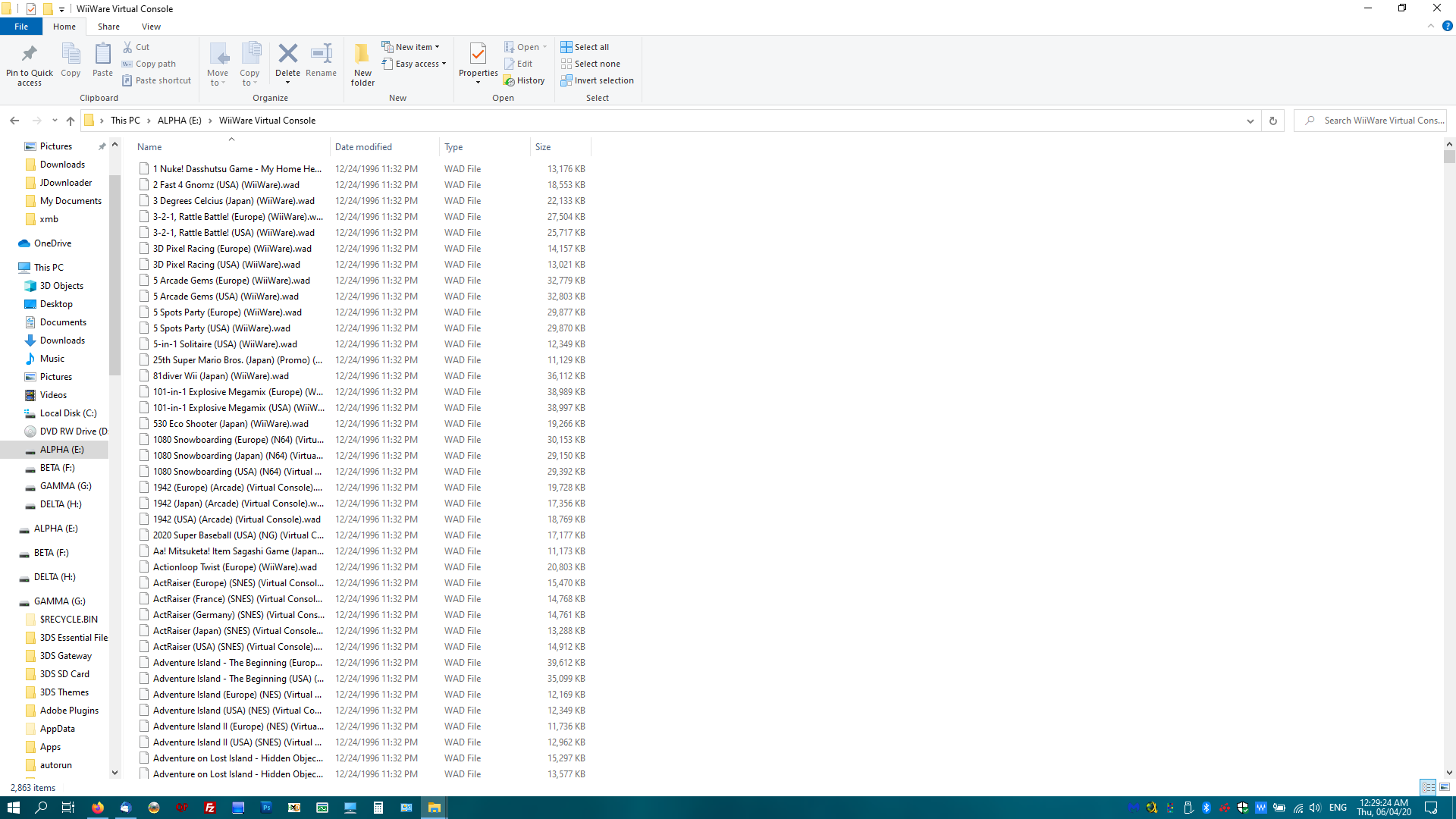The width and height of the screenshot is (1456, 819).
Task: Open Easy access dropdown
Action: [414, 64]
